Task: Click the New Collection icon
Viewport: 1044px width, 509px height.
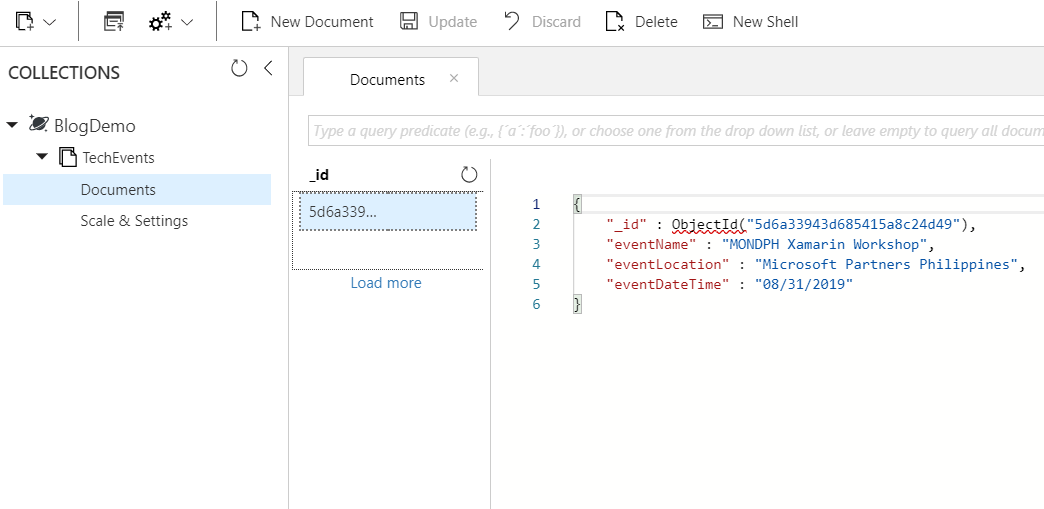Action: tap(25, 22)
